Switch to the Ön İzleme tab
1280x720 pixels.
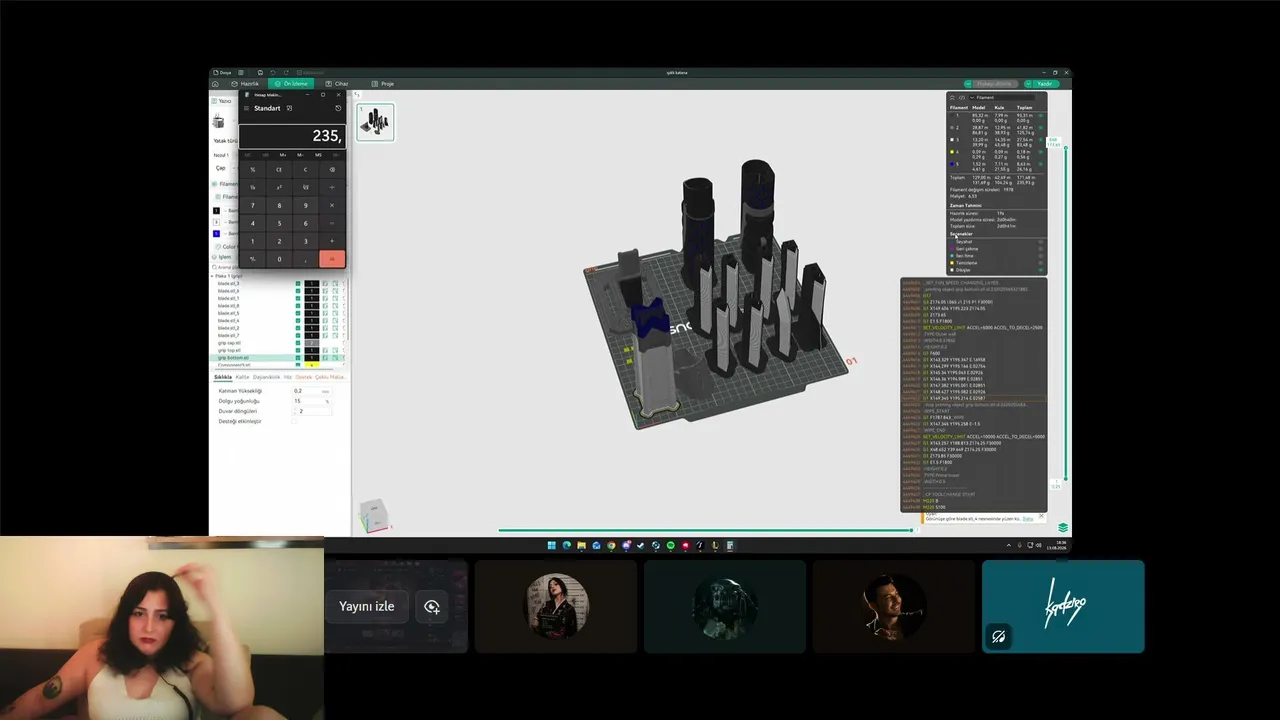(292, 84)
